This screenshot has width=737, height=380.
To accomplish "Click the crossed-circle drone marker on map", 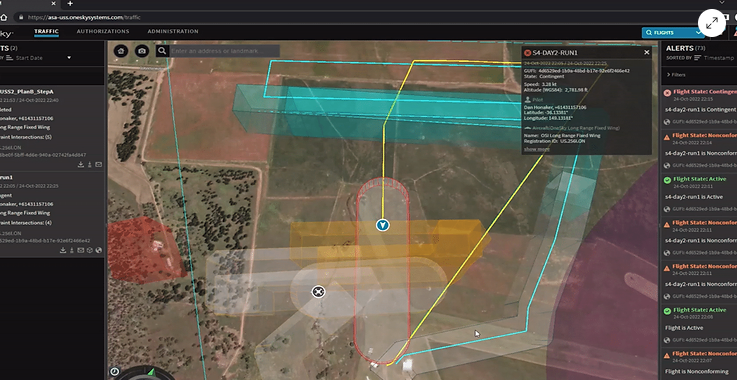I will coord(318,292).
